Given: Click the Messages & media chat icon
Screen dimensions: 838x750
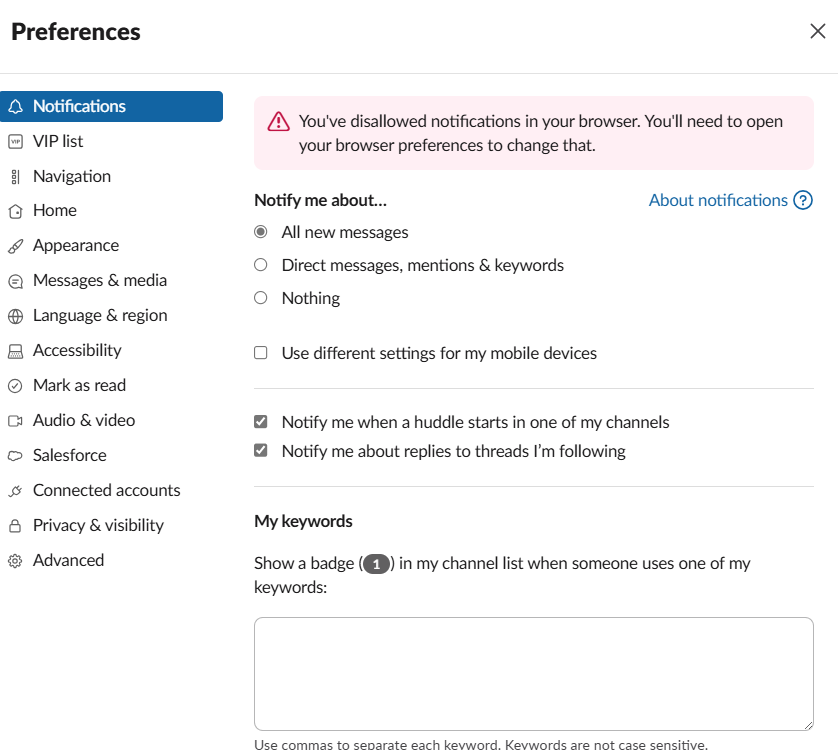Looking at the screenshot, I should (15, 281).
